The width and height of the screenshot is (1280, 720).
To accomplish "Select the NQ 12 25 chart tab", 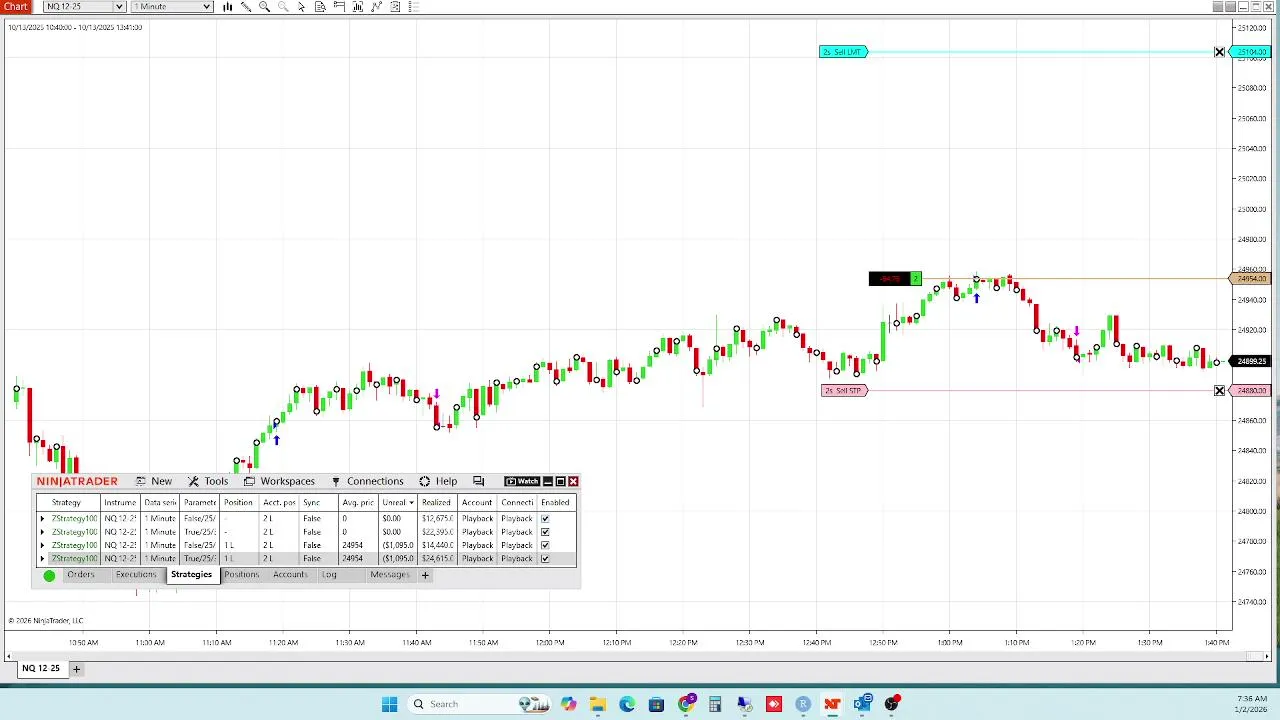I will (41, 669).
